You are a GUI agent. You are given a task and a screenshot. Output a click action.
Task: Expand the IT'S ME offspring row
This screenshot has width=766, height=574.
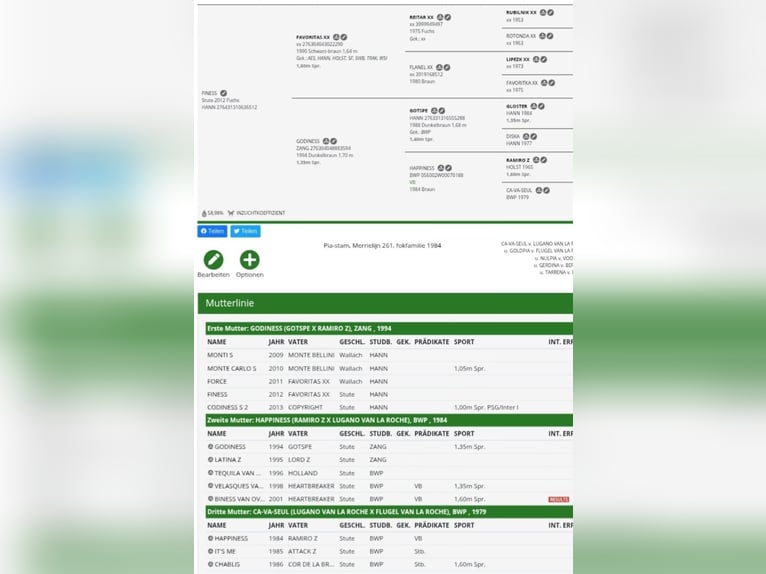point(210,551)
